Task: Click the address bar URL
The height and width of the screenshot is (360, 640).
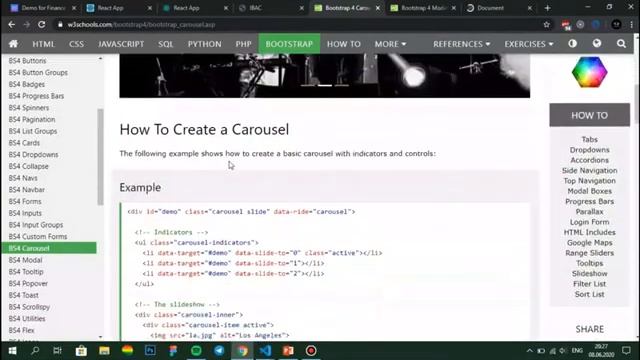Action: [x=141, y=24]
